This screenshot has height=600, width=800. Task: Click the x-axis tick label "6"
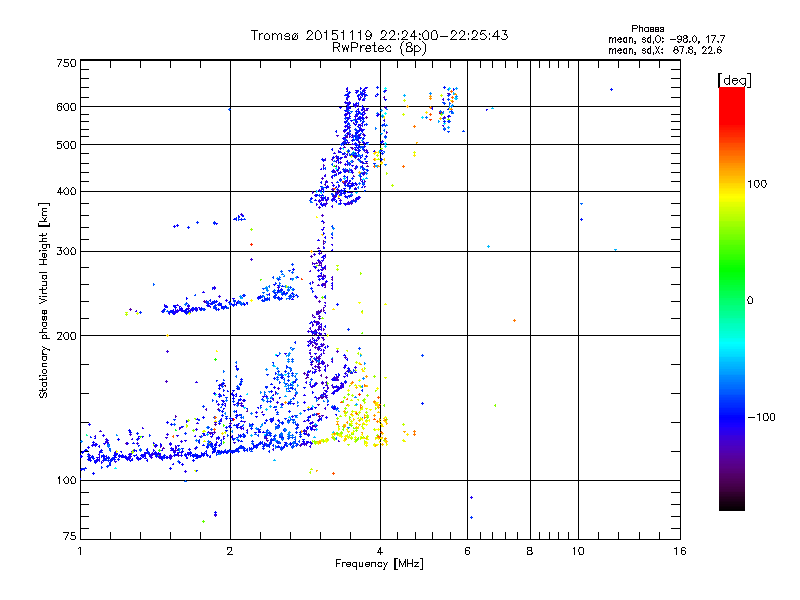pos(467,551)
